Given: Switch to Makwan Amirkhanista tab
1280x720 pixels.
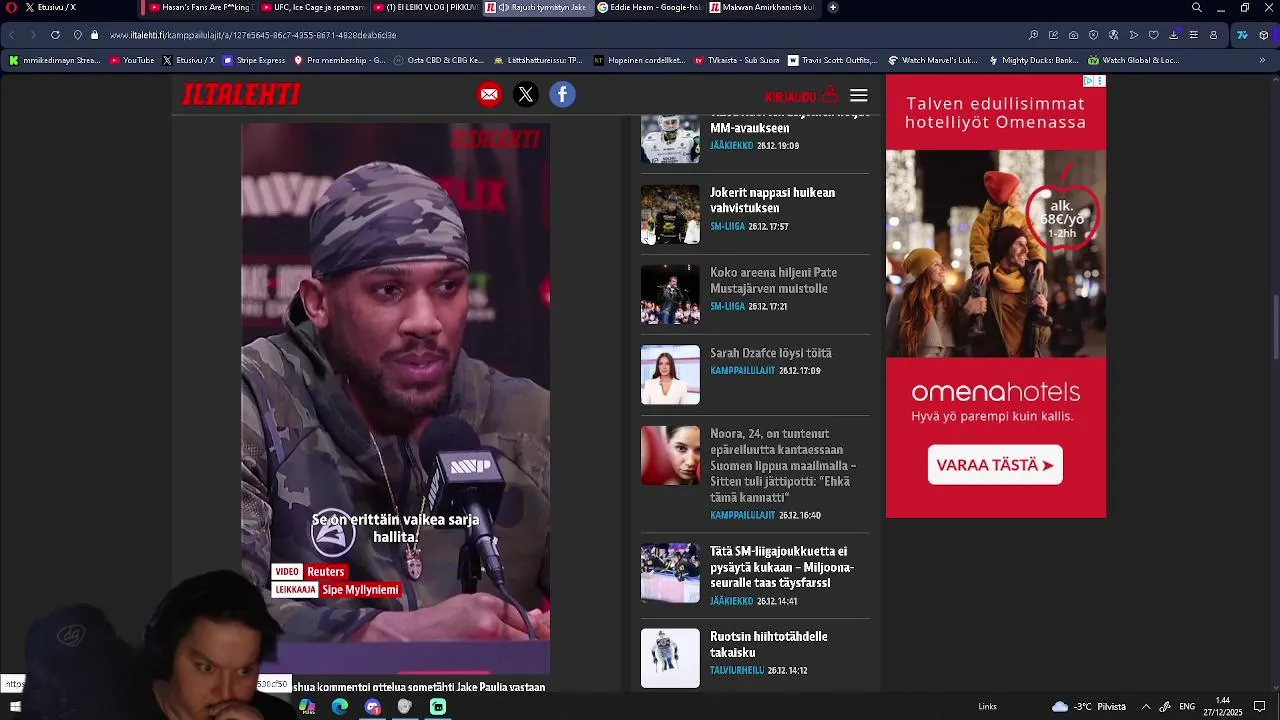Looking at the screenshot, I should click(763, 8).
